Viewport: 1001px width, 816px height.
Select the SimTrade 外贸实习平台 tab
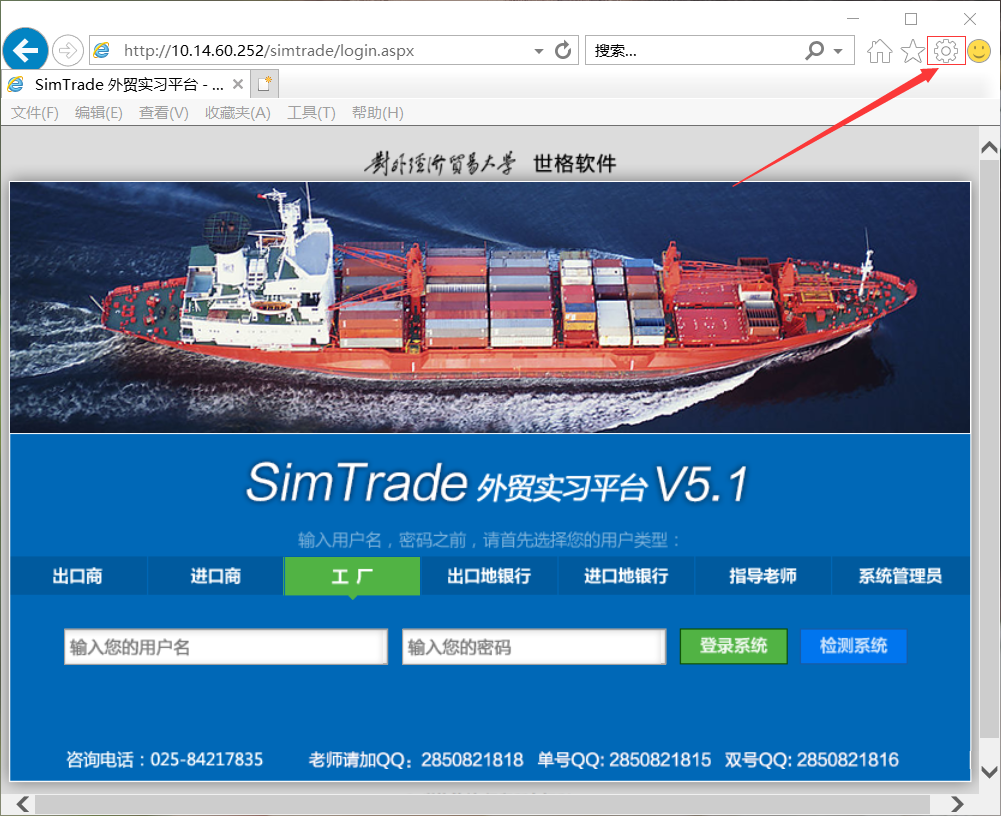point(124,84)
